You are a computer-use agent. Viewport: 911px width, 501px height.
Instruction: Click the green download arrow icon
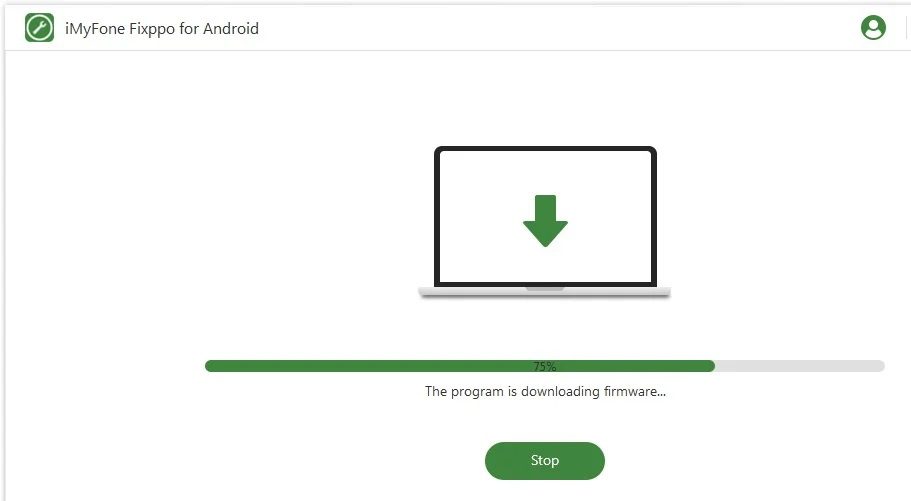[545, 221]
